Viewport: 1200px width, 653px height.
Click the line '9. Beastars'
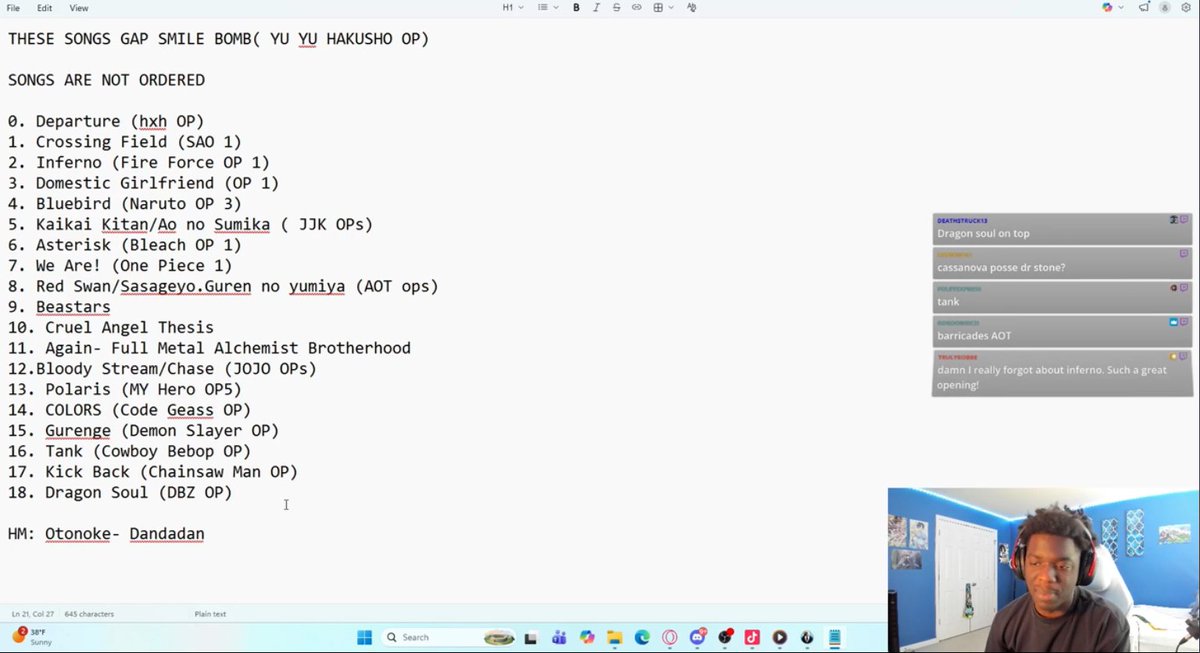[x=59, y=307]
